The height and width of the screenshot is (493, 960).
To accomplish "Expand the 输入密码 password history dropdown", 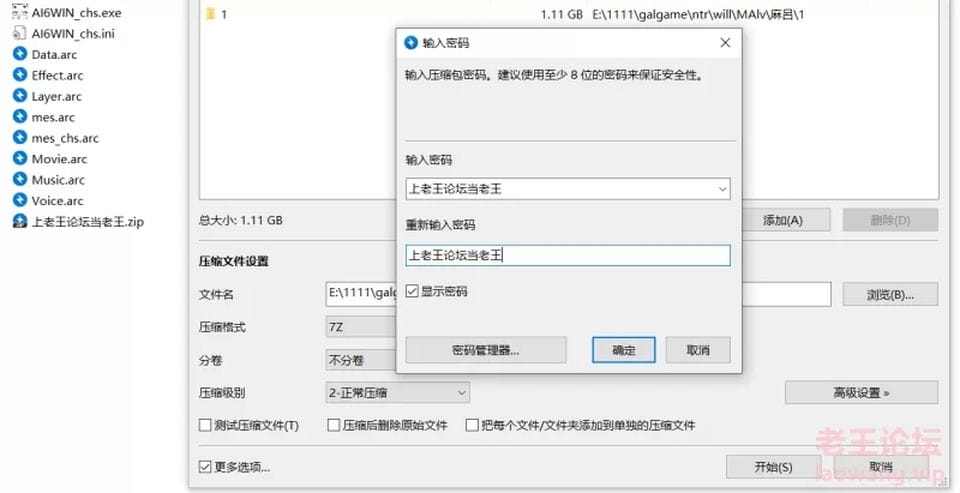I will (x=722, y=189).
